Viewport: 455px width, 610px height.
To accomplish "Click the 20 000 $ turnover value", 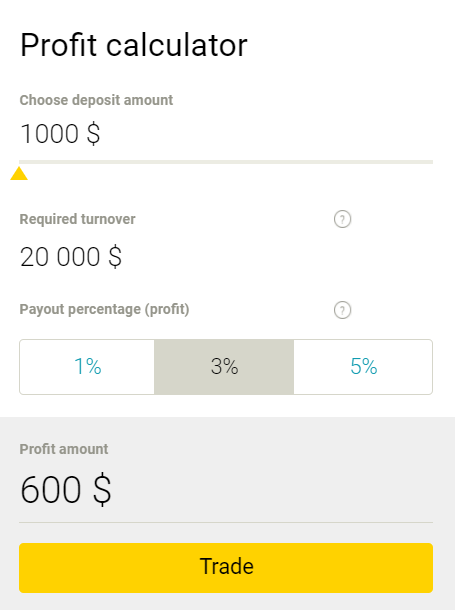I will tap(71, 257).
